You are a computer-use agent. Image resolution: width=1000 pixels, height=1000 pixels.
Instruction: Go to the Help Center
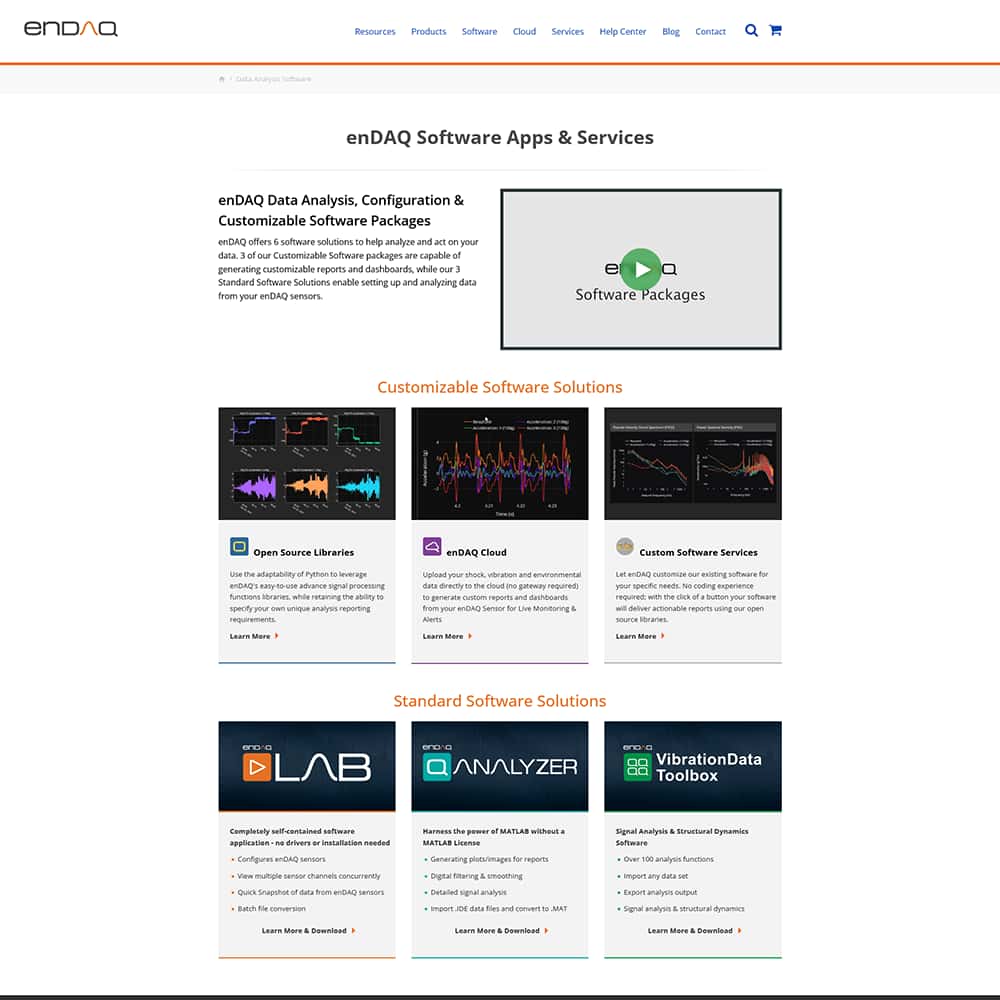pos(622,31)
